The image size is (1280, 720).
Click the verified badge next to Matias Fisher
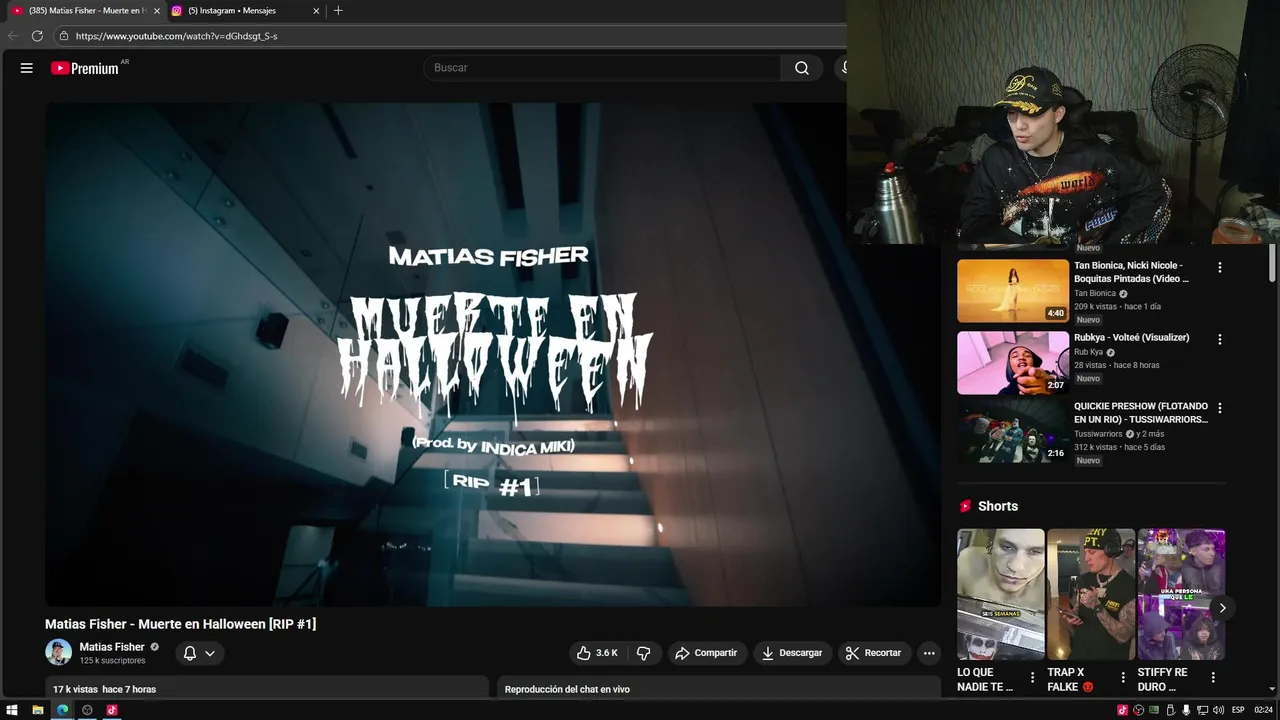(154, 647)
